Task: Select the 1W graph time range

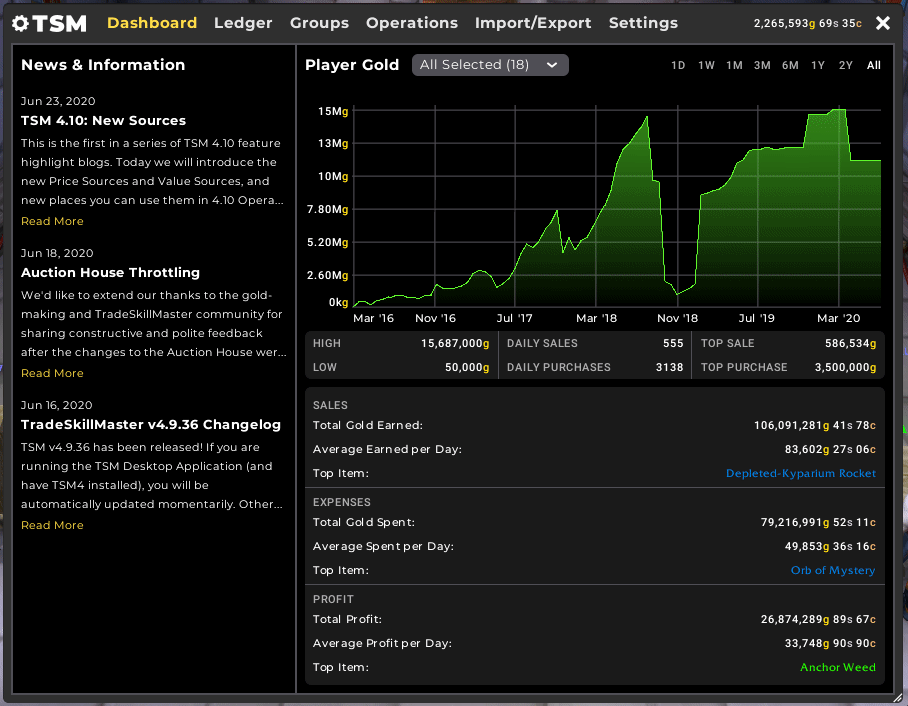Action: [x=706, y=65]
